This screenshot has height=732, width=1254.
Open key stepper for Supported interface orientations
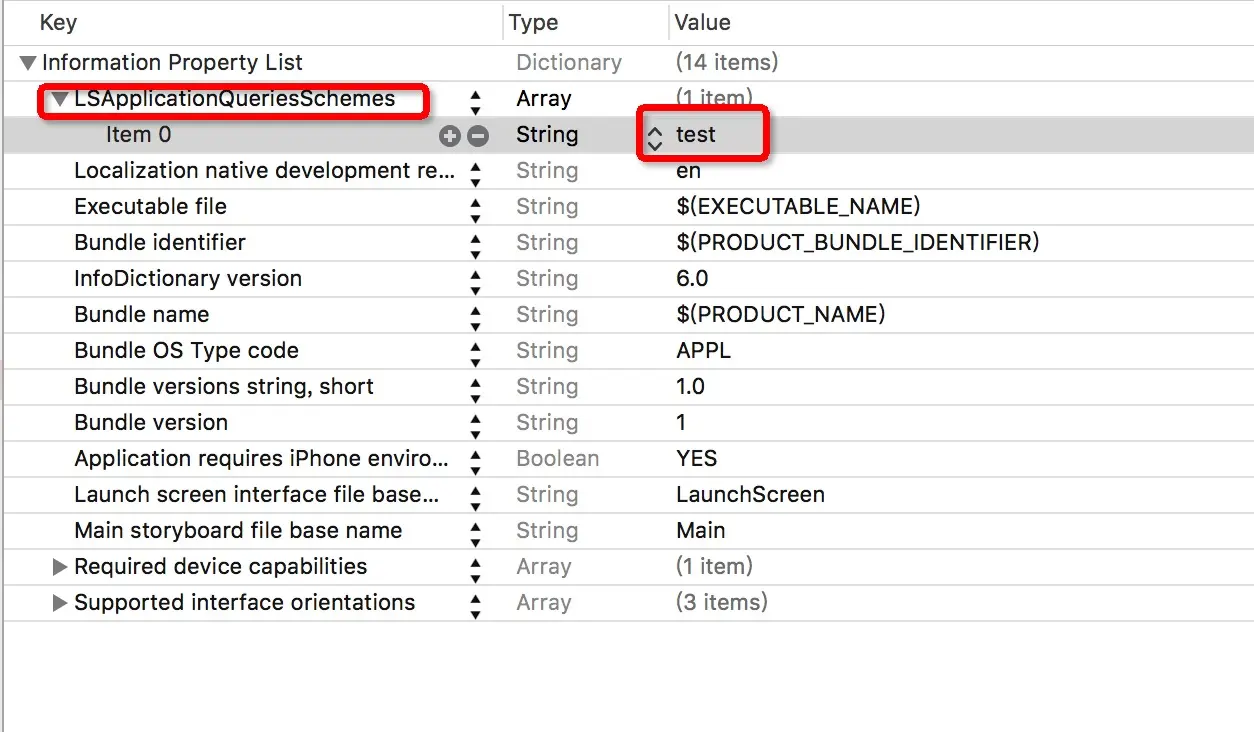[x=476, y=605]
